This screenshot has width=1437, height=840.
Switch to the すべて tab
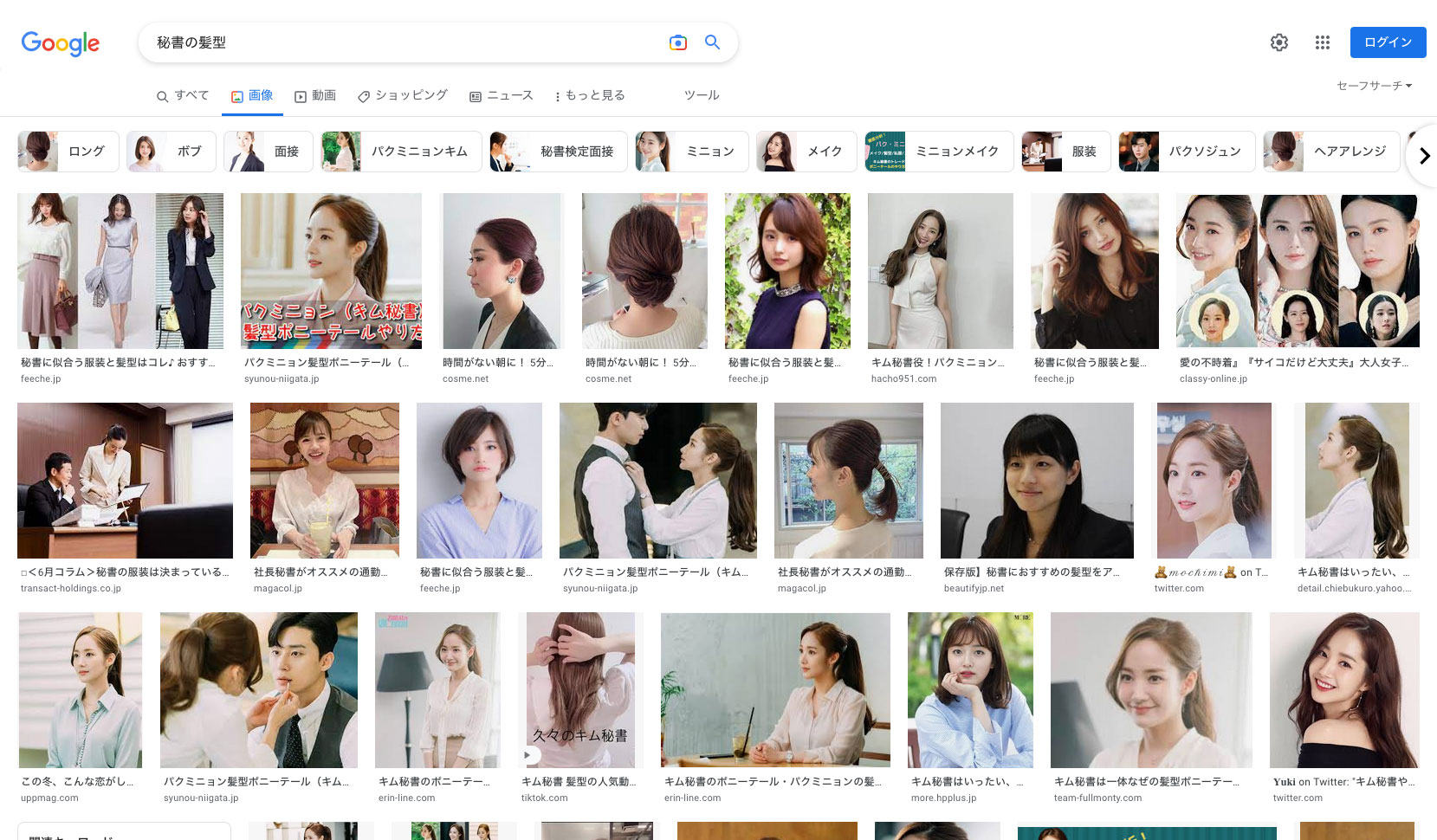pyautogui.click(x=183, y=95)
